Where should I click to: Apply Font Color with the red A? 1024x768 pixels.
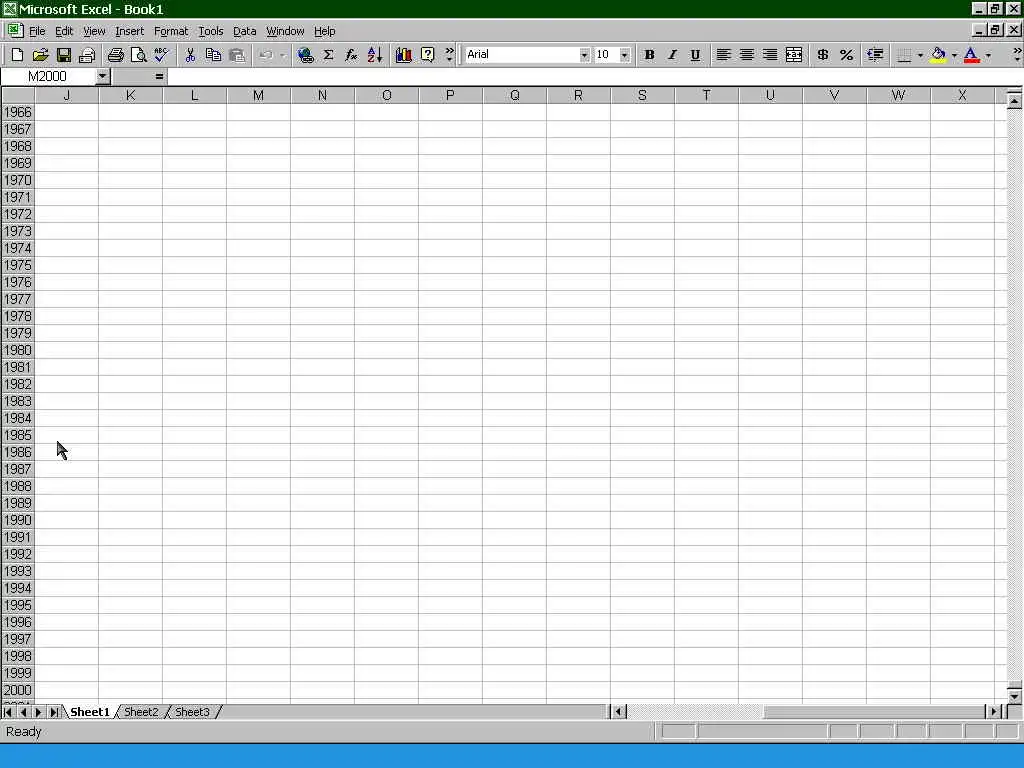point(972,55)
